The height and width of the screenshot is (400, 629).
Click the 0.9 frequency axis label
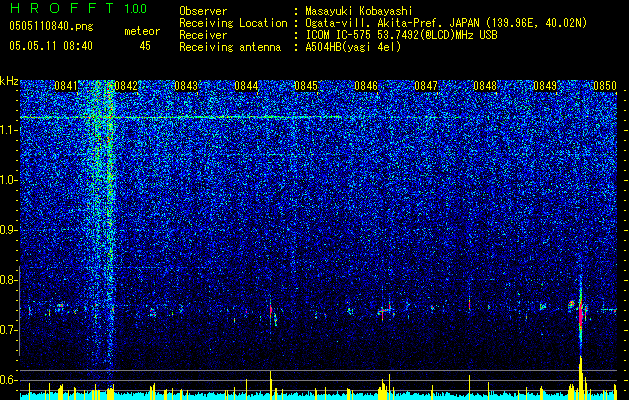(9, 230)
